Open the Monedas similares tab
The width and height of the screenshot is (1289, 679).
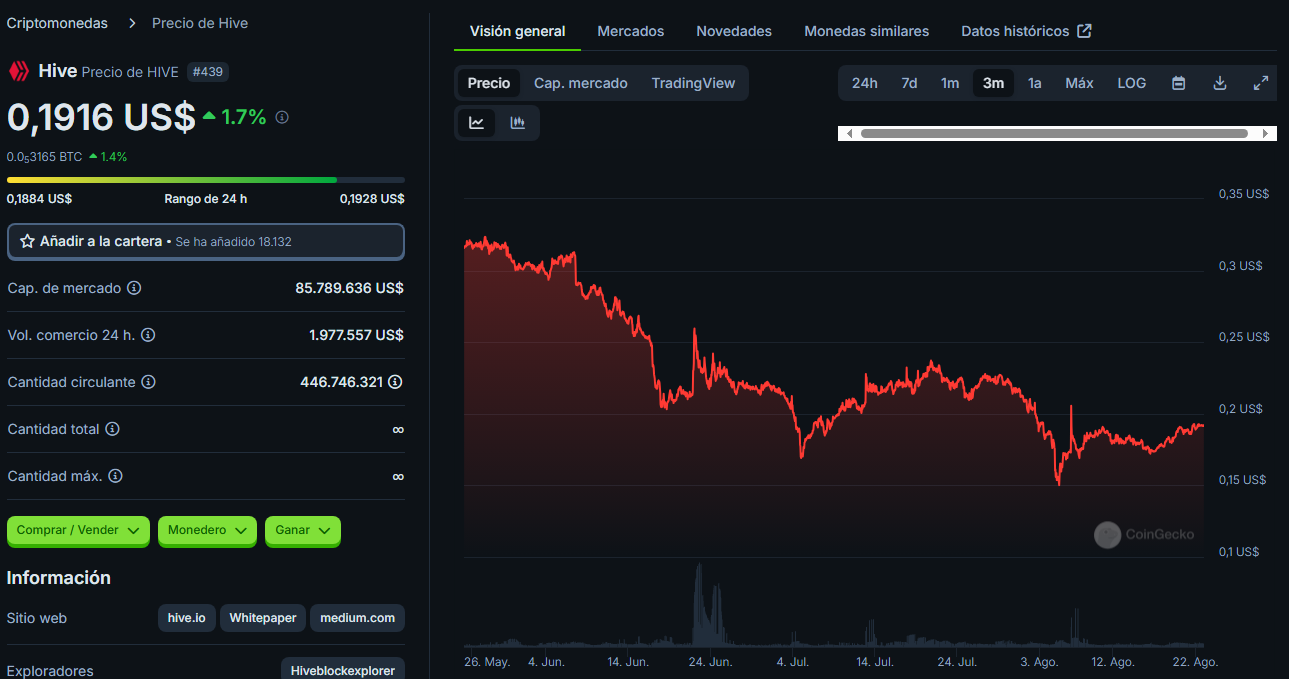866,31
